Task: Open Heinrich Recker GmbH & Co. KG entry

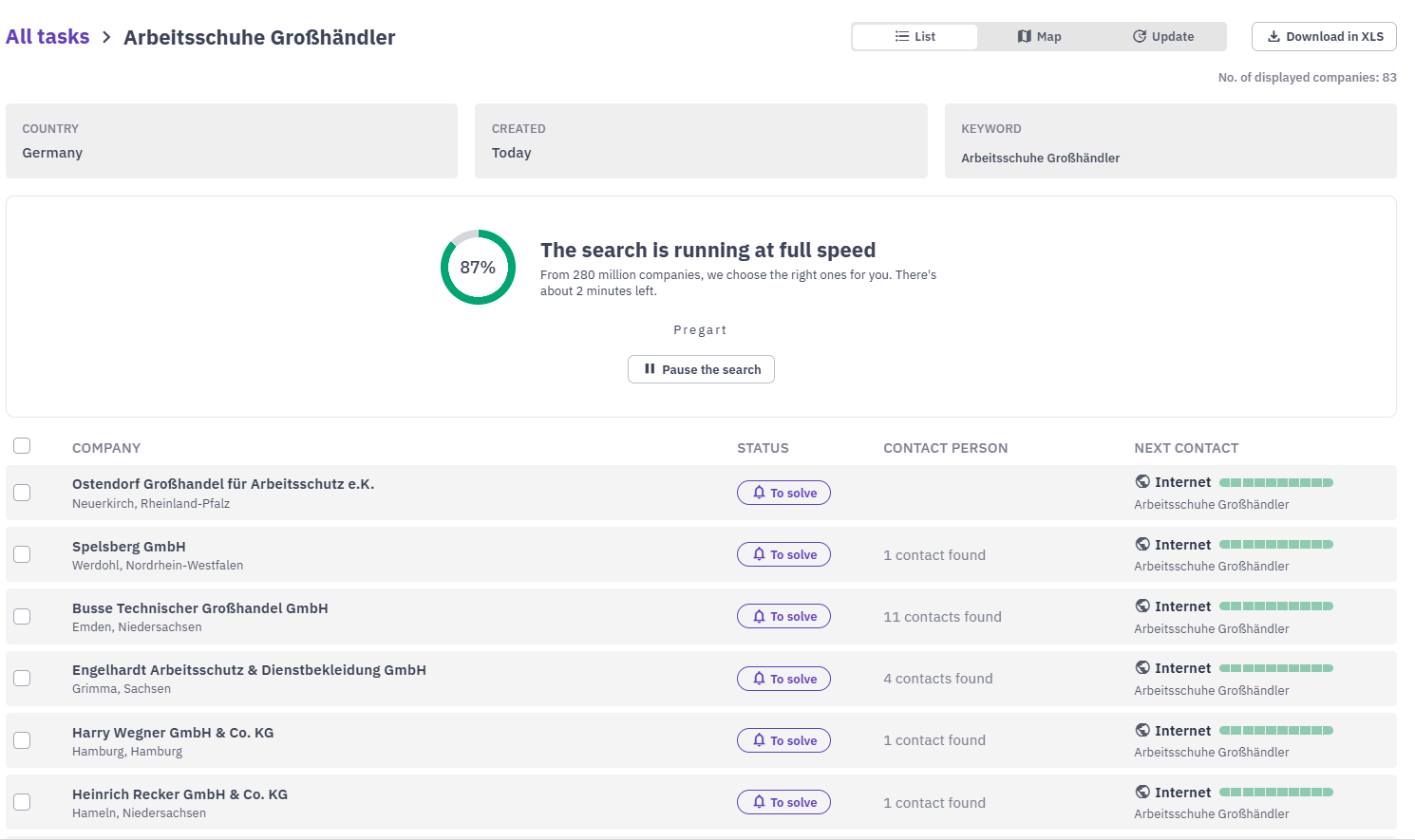Action: 179,794
